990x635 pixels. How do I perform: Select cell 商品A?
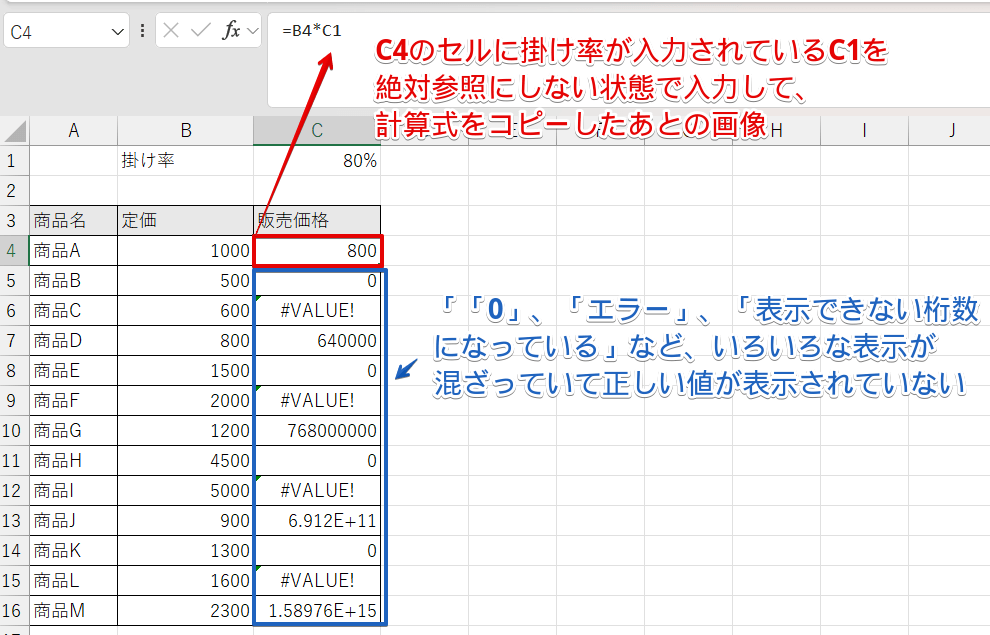pyautogui.click(x=73, y=251)
